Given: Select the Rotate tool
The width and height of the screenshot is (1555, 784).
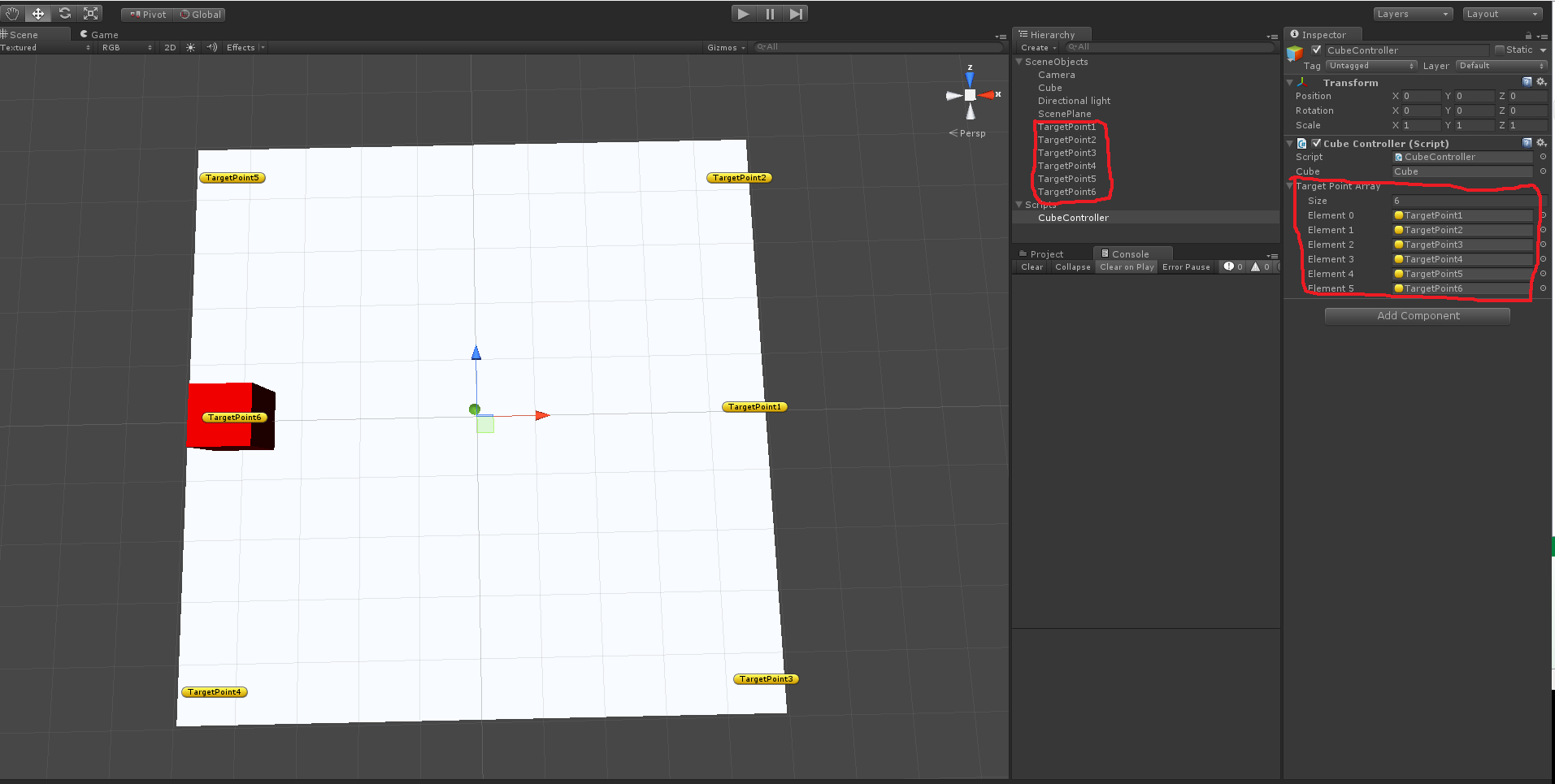Looking at the screenshot, I should (x=64, y=14).
